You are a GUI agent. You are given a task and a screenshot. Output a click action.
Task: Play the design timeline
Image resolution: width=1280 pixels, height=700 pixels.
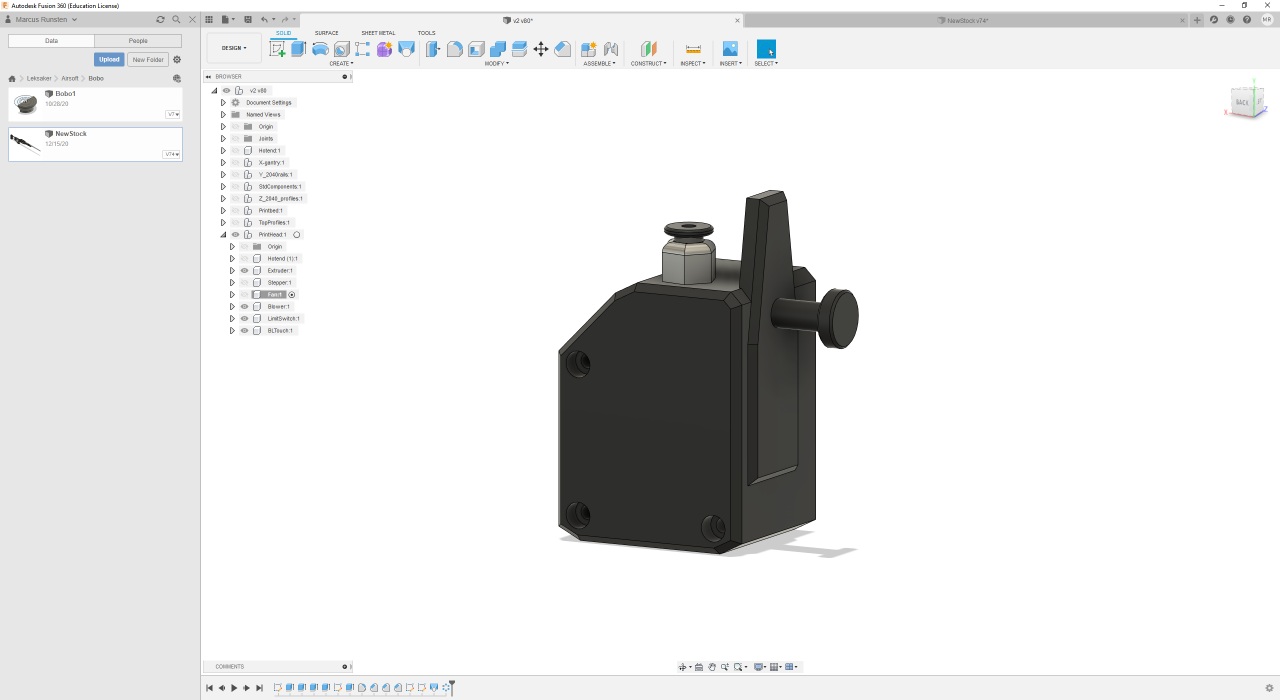[234, 688]
